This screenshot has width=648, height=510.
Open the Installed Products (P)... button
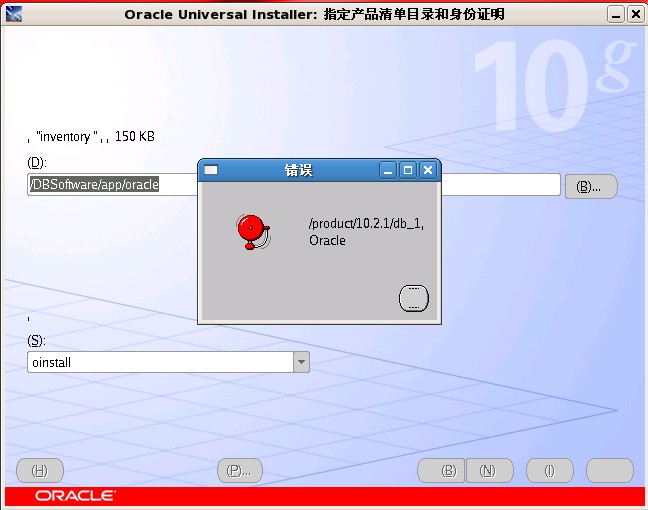(x=240, y=470)
